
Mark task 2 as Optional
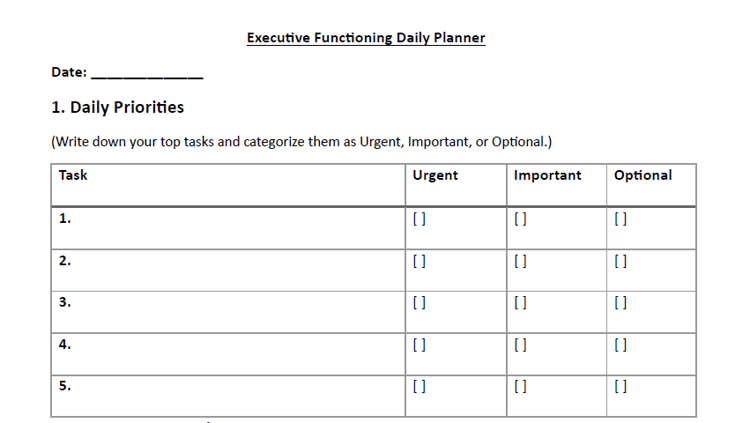click(x=621, y=262)
